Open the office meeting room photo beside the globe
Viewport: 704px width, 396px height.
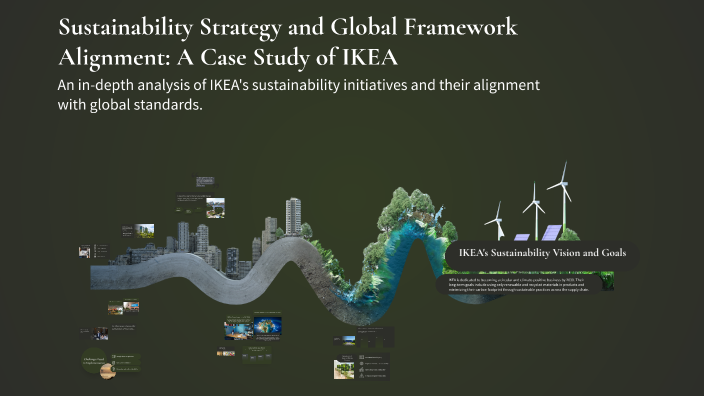click(239, 330)
